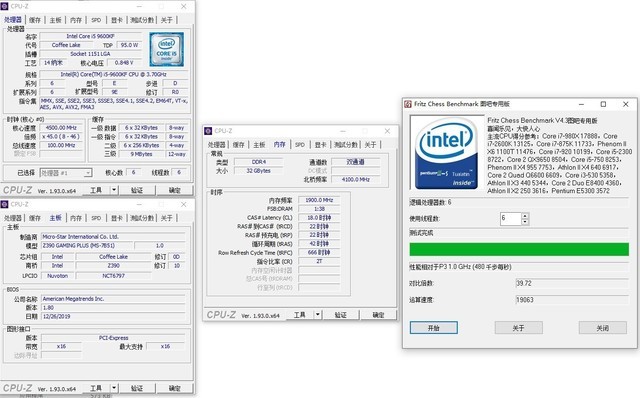Decrease thread count with the down arrow
Viewport: 640px width, 398px height.
point(525,222)
